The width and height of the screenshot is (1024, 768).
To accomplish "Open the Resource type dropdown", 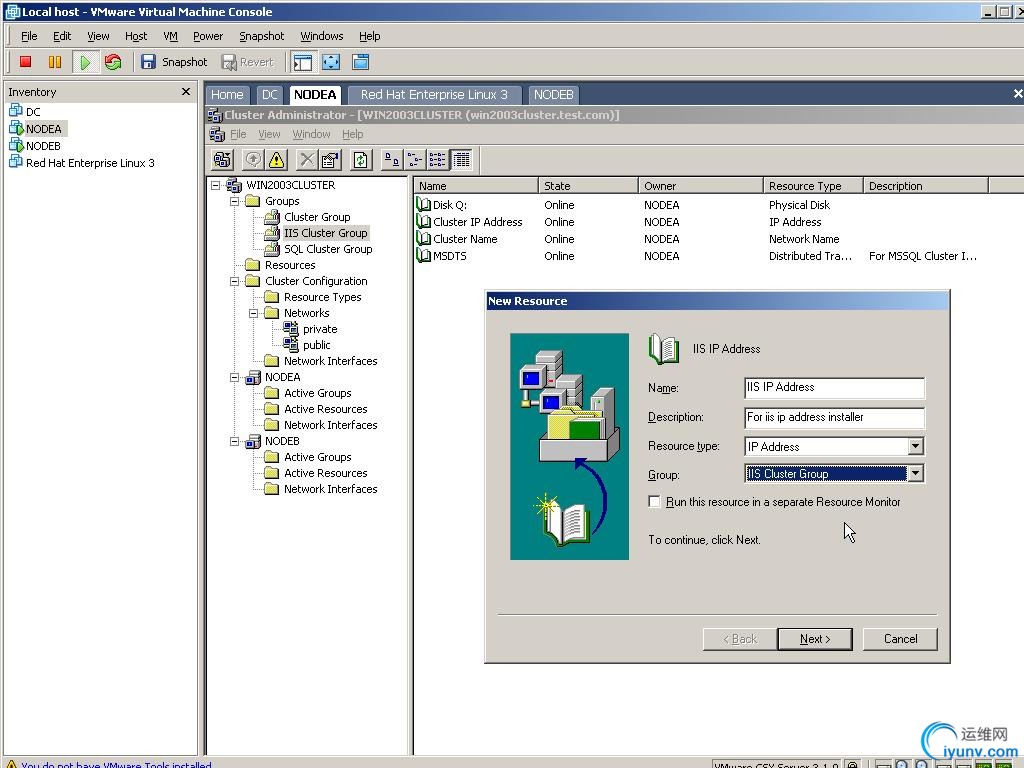I will click(x=915, y=447).
